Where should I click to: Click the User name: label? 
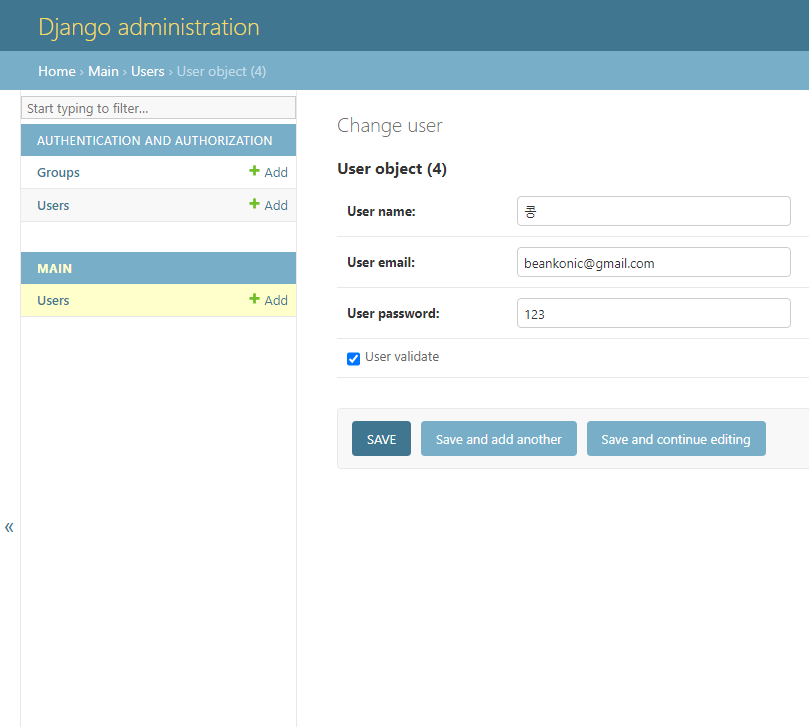[381, 211]
